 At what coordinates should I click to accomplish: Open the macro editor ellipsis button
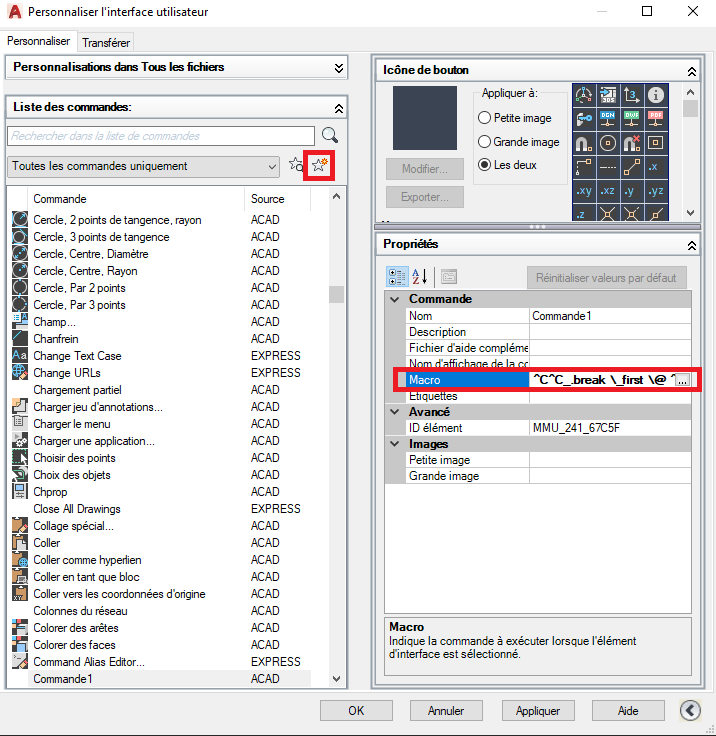(x=683, y=380)
